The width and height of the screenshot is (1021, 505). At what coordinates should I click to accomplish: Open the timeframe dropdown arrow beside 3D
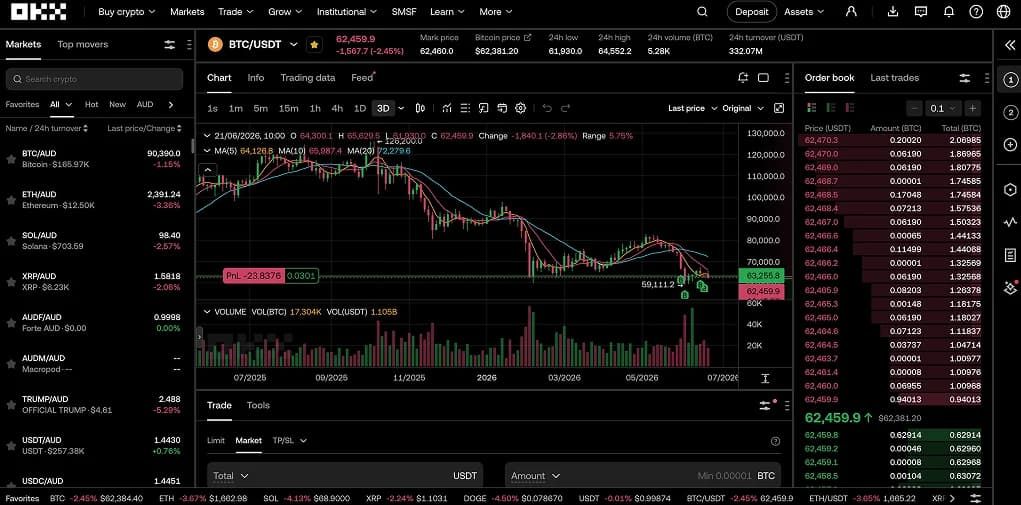coord(401,108)
